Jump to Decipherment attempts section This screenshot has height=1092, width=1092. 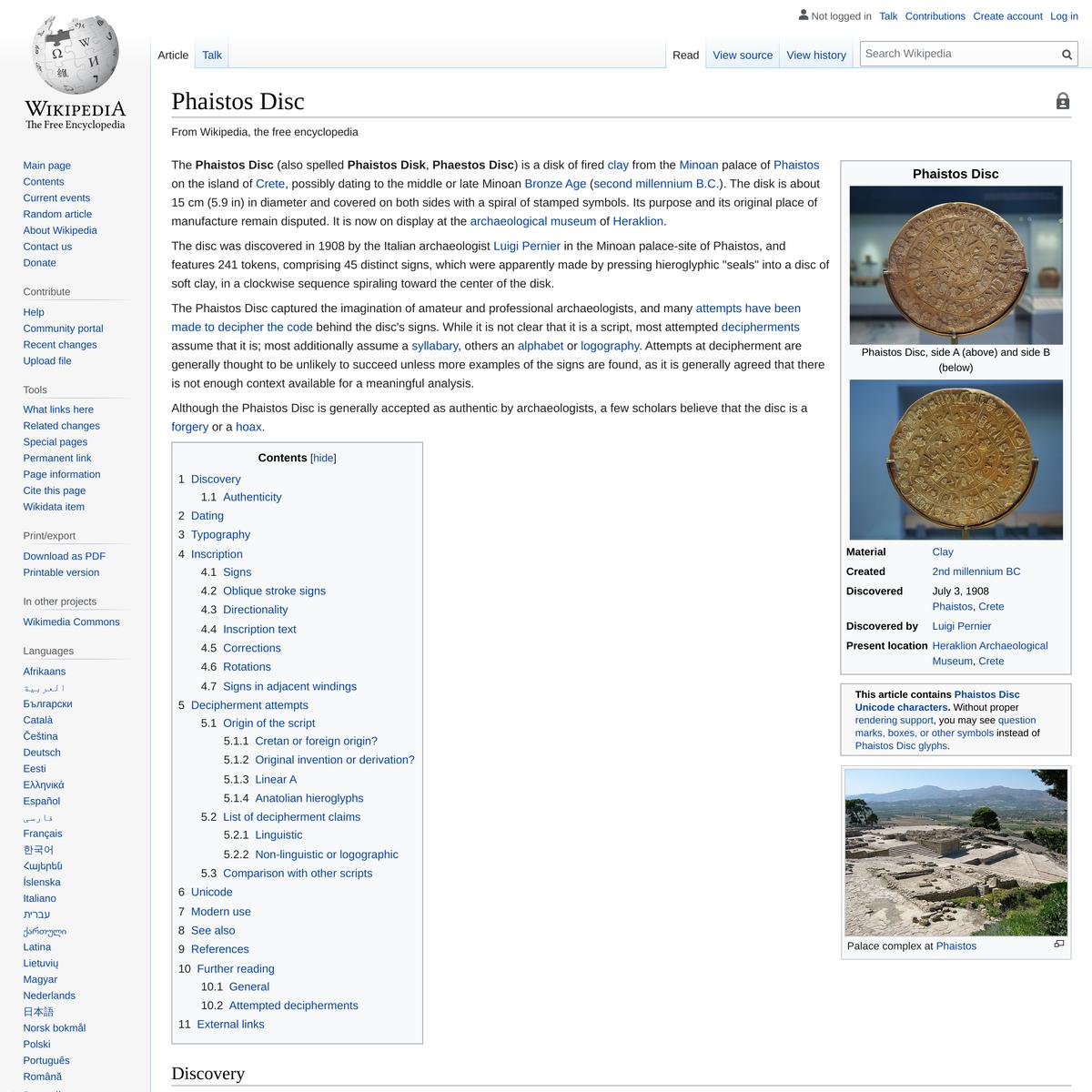tap(249, 705)
